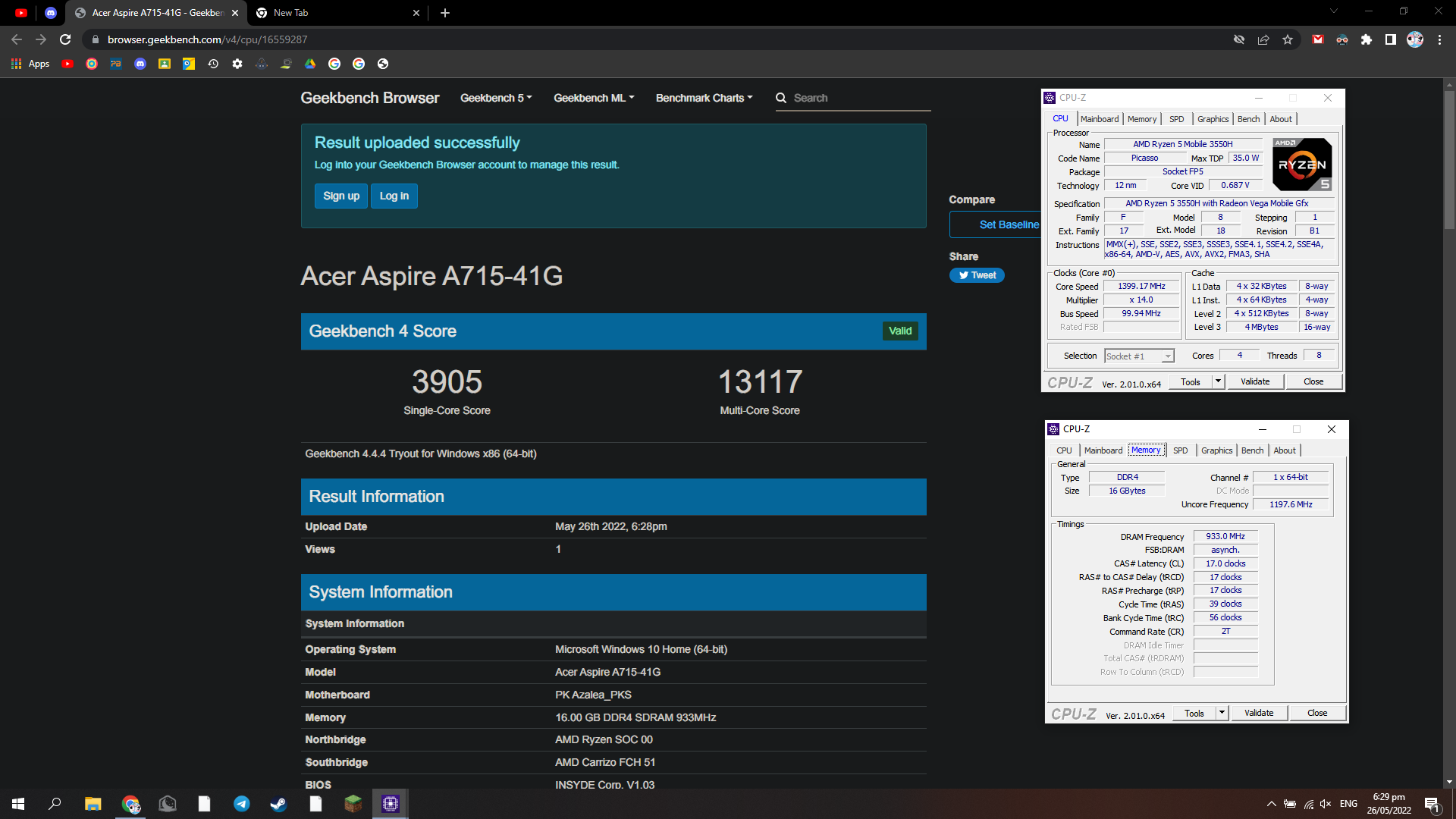Open the PB bookmark icon
This screenshot has height=819, width=1456.
click(116, 64)
